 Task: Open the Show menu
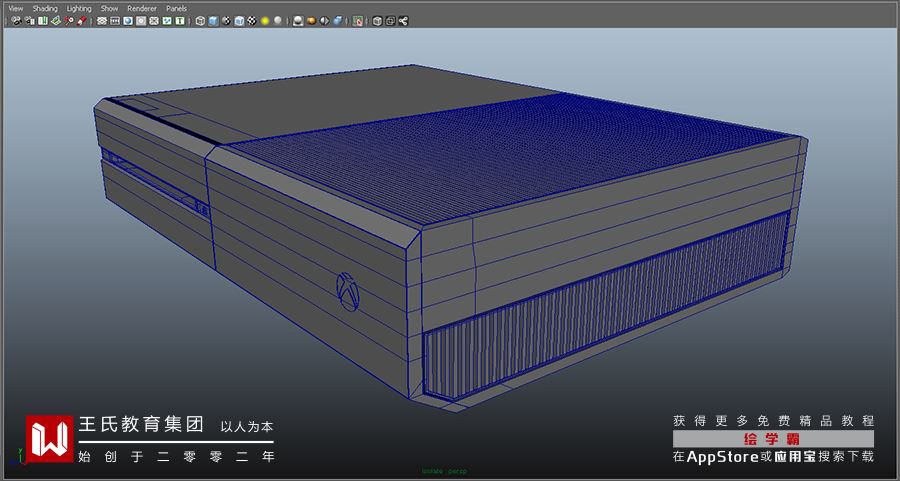tap(109, 9)
